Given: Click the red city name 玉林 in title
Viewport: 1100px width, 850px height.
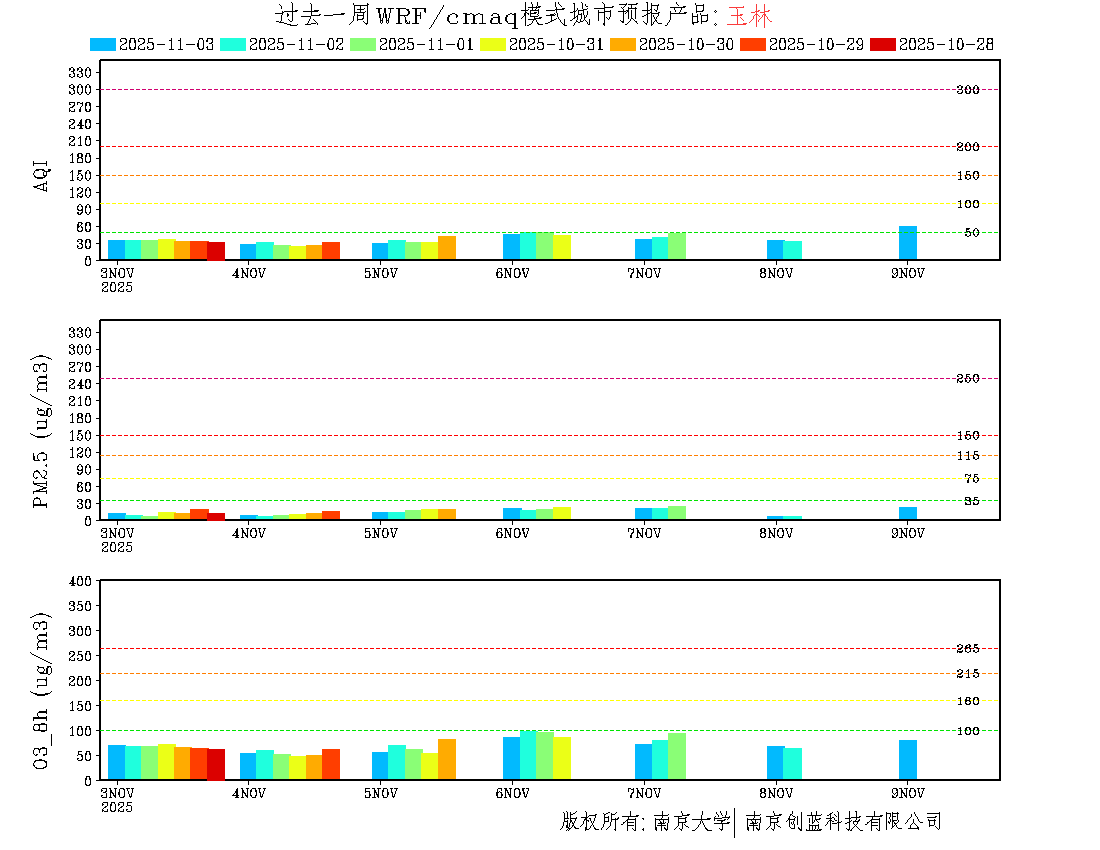Looking at the screenshot, I should pyautogui.click(x=749, y=16).
